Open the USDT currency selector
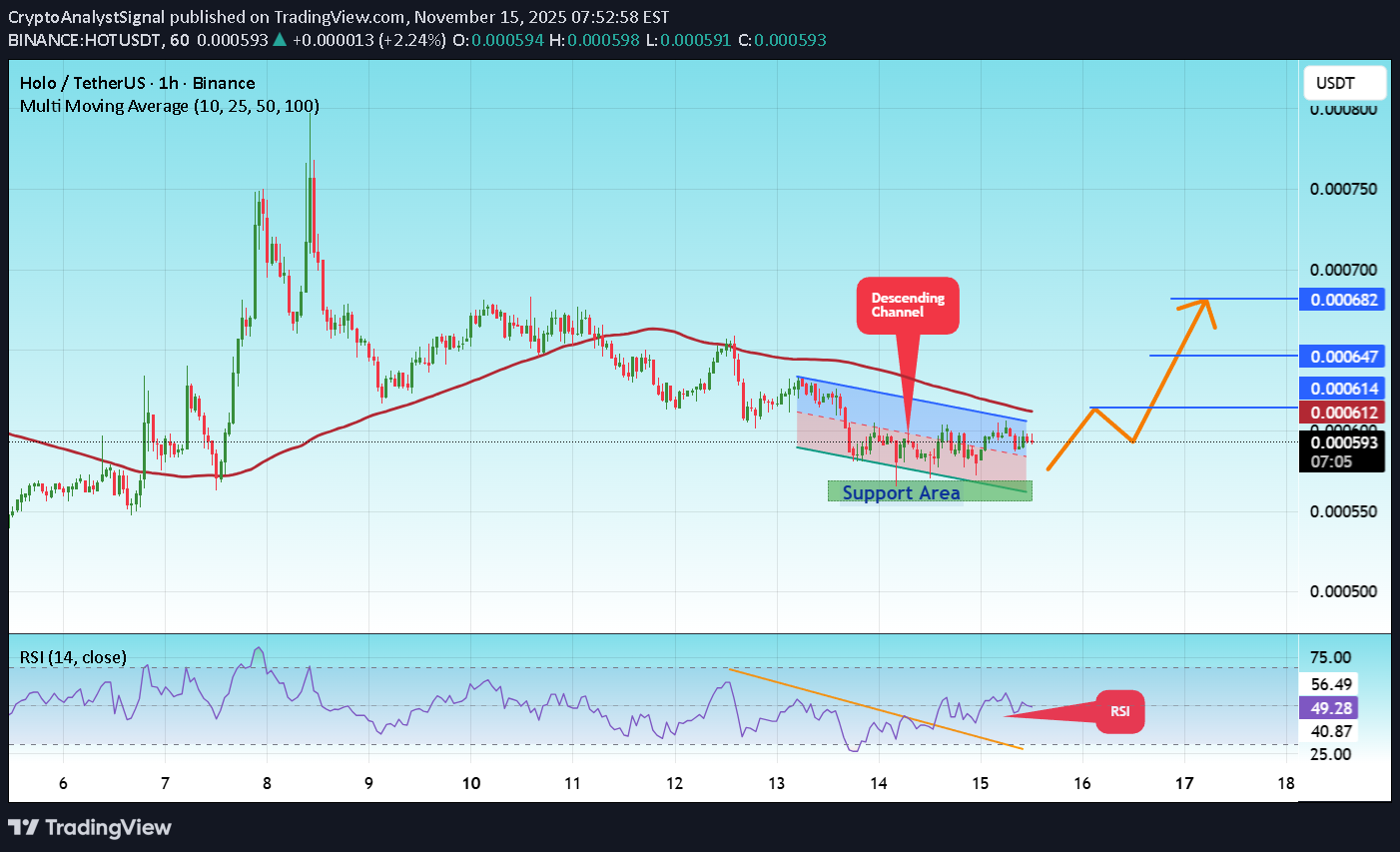This screenshot has height=852, width=1400. coord(1344,83)
